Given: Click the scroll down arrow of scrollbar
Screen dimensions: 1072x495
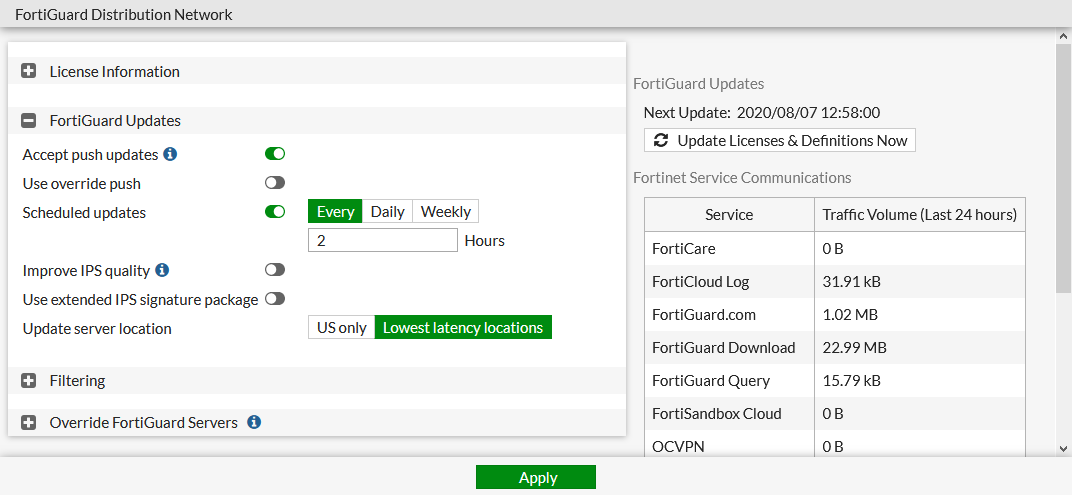Looking at the screenshot, I should click(x=1063, y=449).
